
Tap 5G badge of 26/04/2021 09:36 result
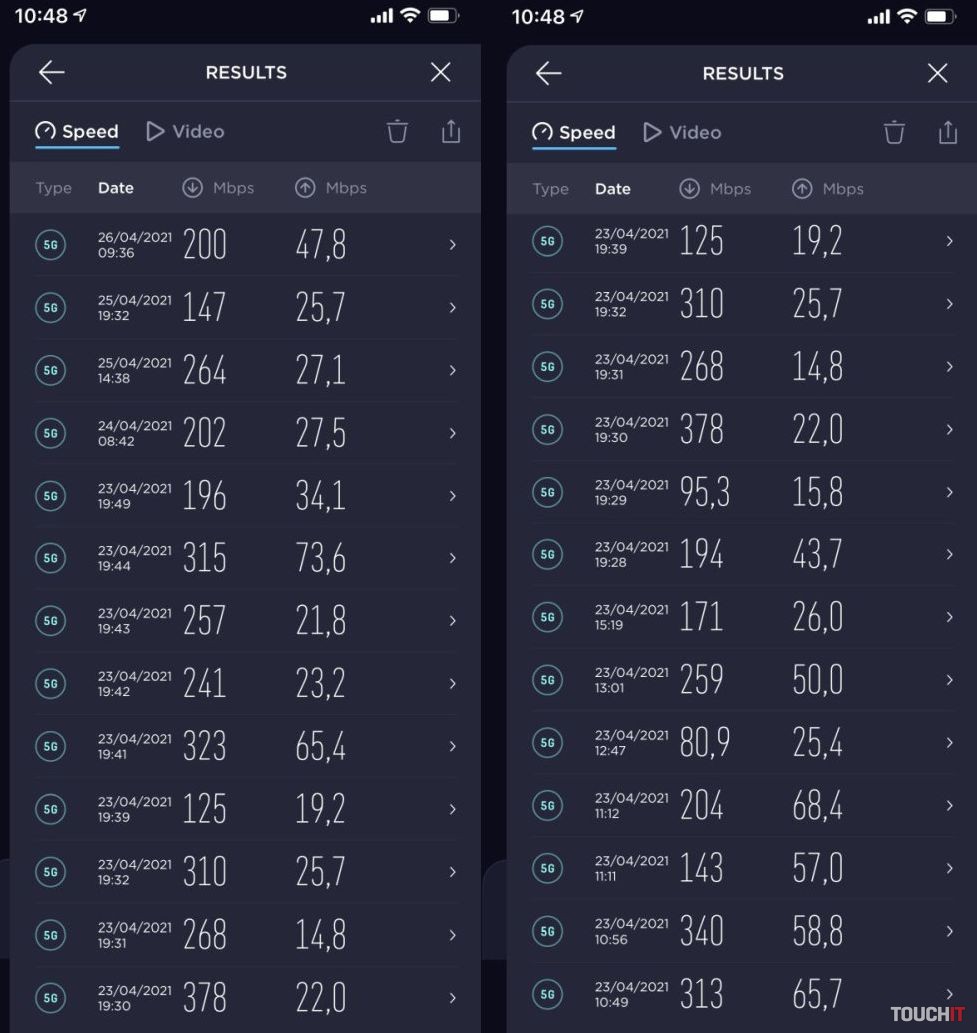coord(50,245)
